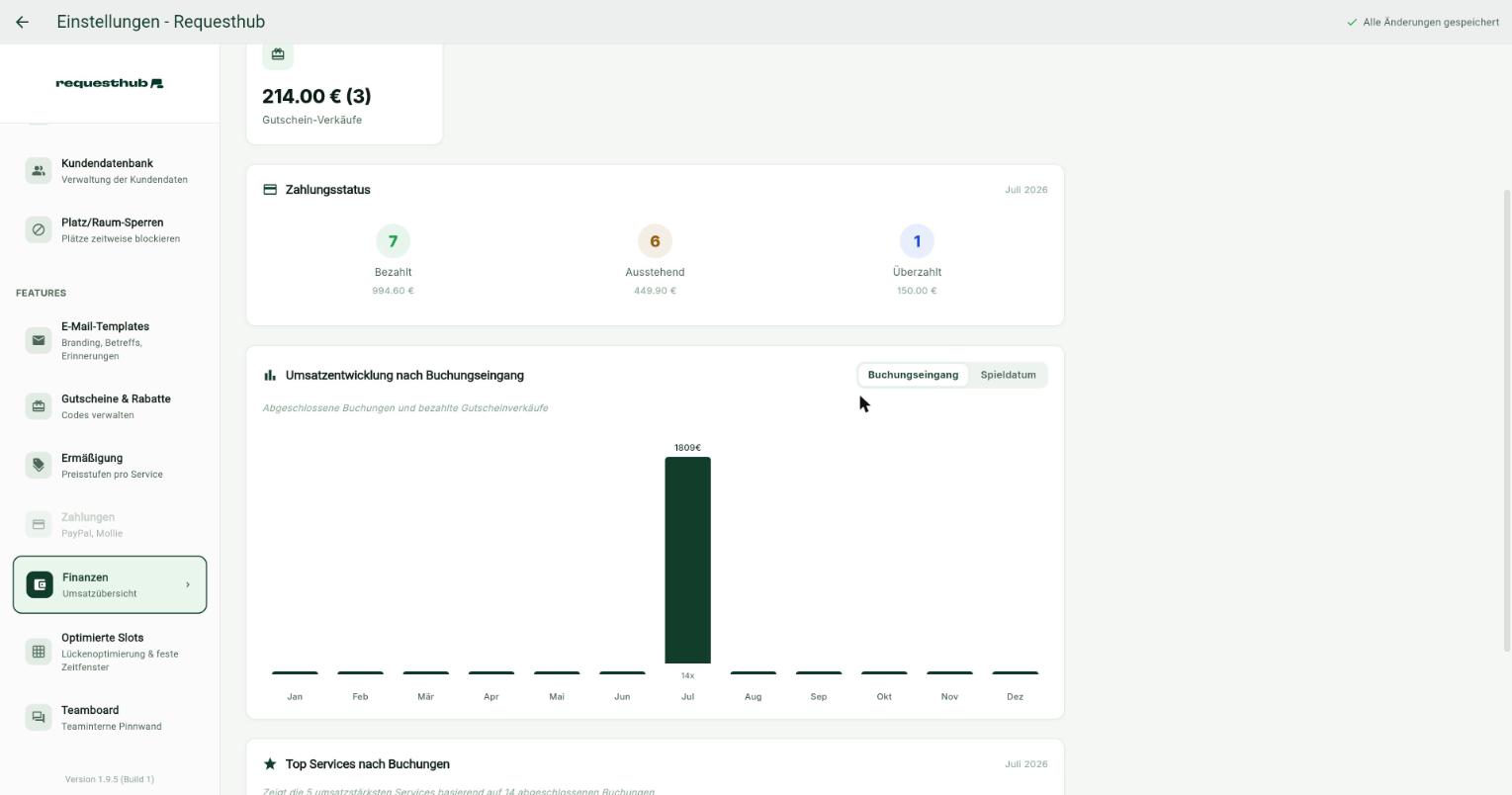This screenshot has width=1512, height=795.
Task: Click the Ausstehend count badge 6
Action: click(655, 241)
